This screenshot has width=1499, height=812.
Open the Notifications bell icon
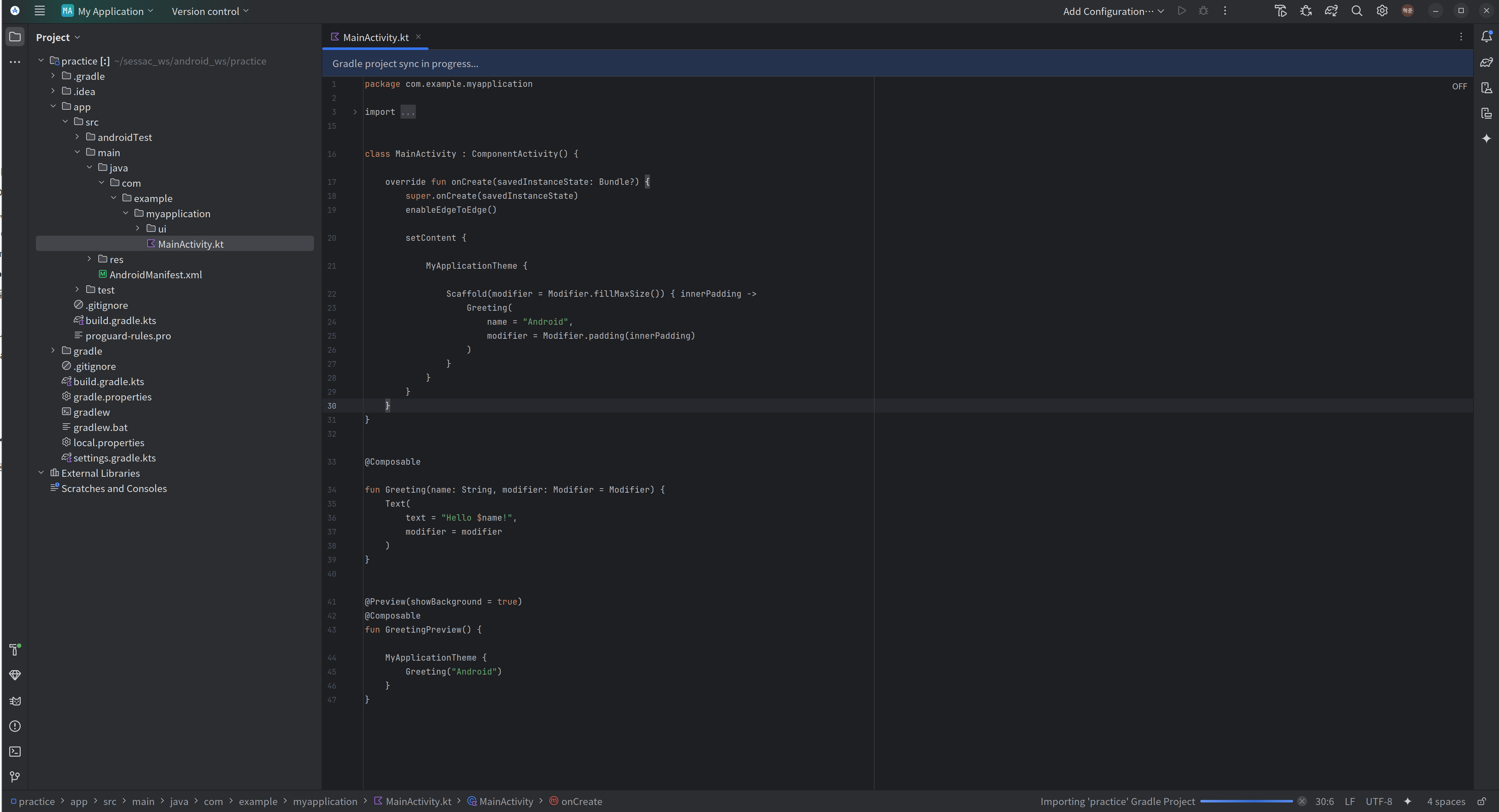point(1486,37)
